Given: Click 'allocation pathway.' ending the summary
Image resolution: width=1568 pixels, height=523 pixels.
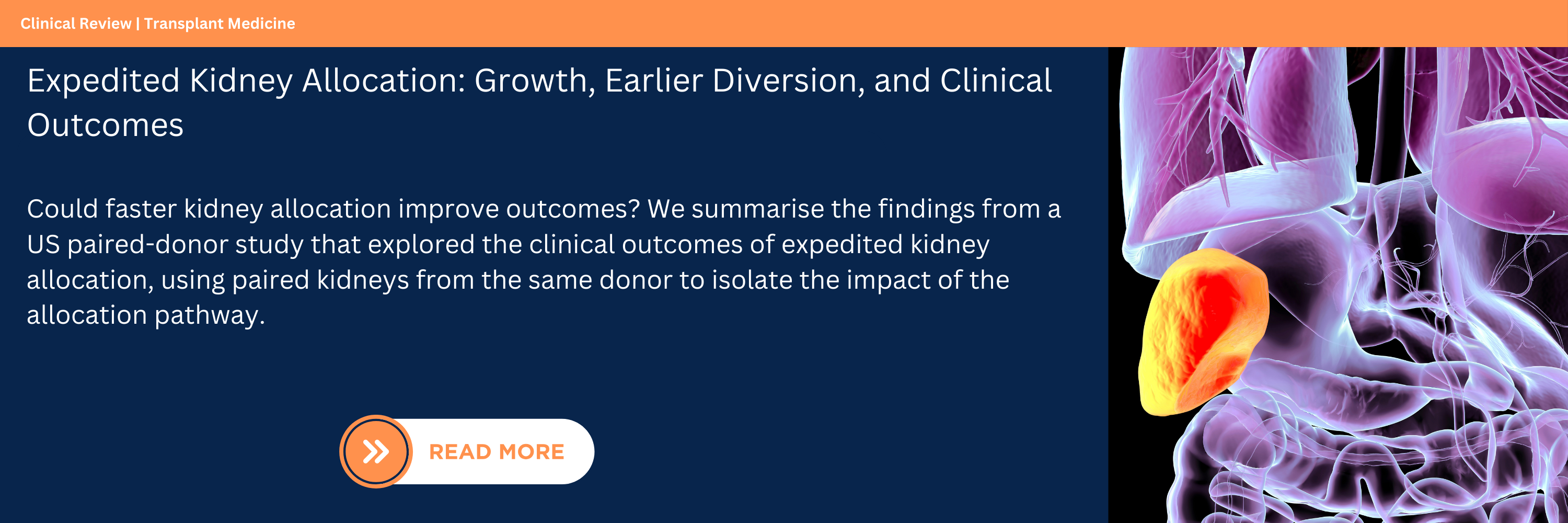Looking at the screenshot, I should point(145,315).
